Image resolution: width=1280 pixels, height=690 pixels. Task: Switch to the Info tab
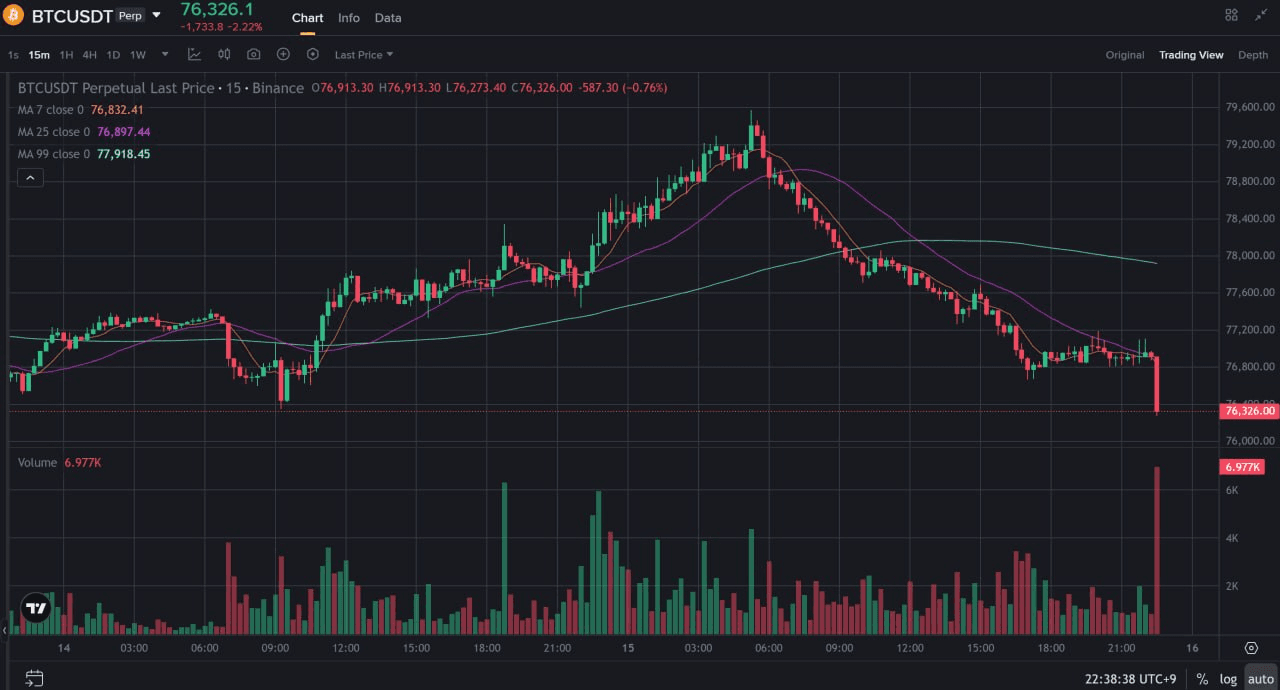349,18
